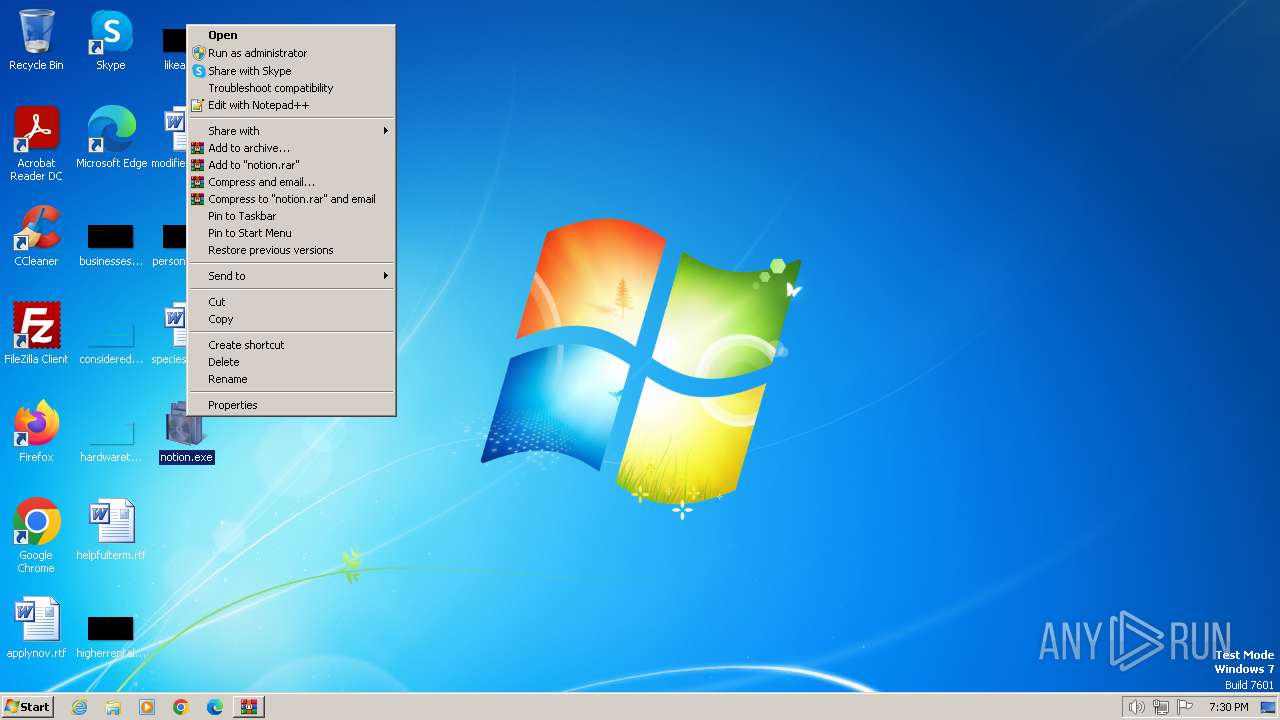
Task: Choose Delete in the context menu
Action: [291, 362]
